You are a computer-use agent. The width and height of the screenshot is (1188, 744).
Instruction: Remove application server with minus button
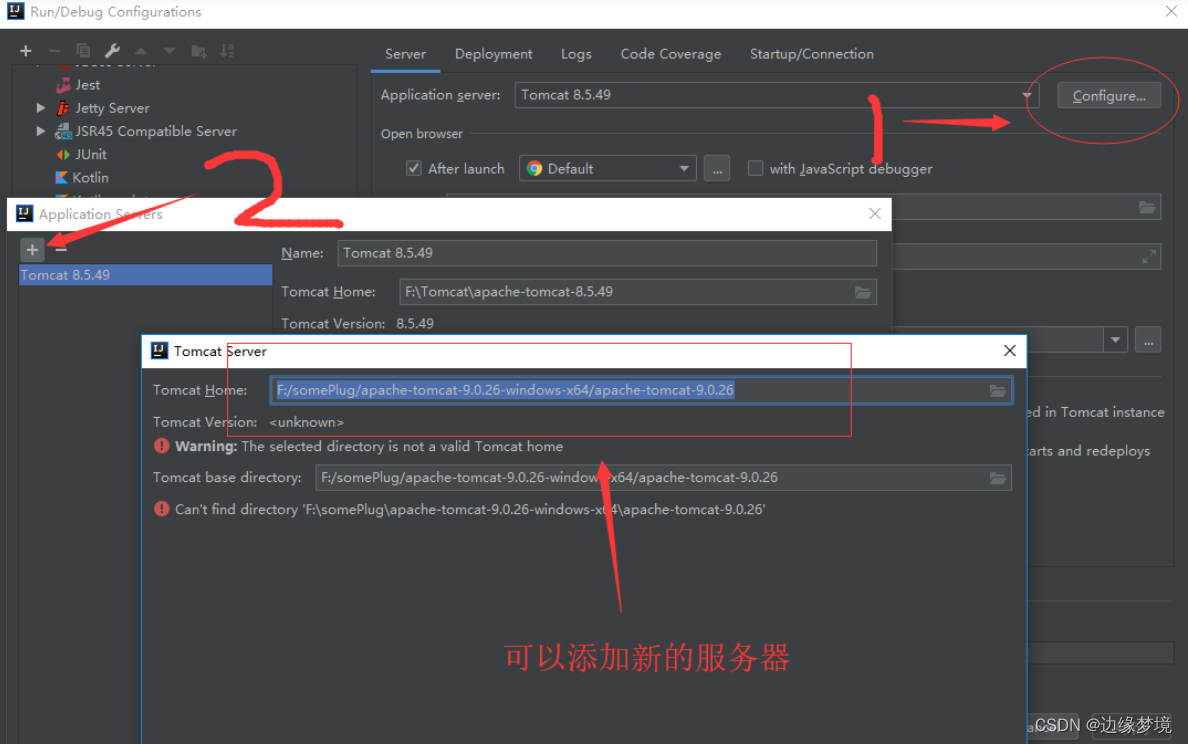61,249
